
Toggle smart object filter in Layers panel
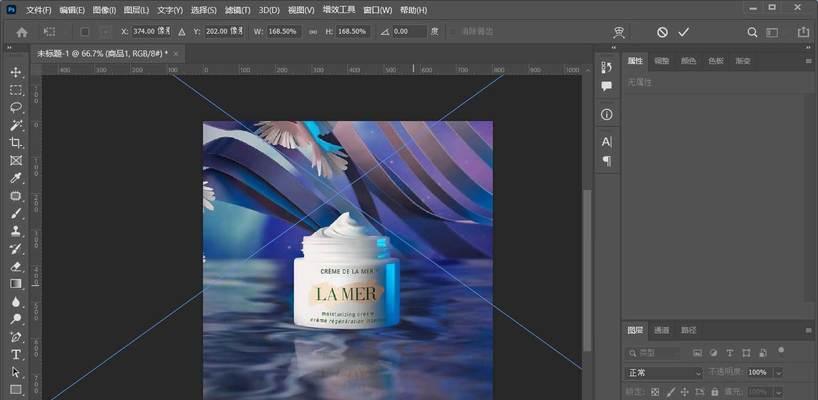pos(762,353)
